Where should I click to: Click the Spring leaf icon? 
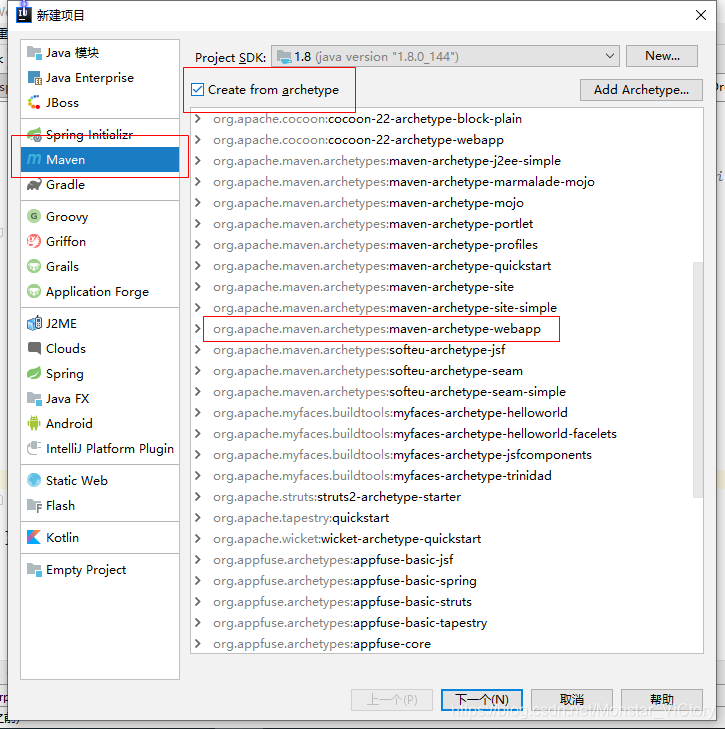pyautogui.click(x=34, y=373)
